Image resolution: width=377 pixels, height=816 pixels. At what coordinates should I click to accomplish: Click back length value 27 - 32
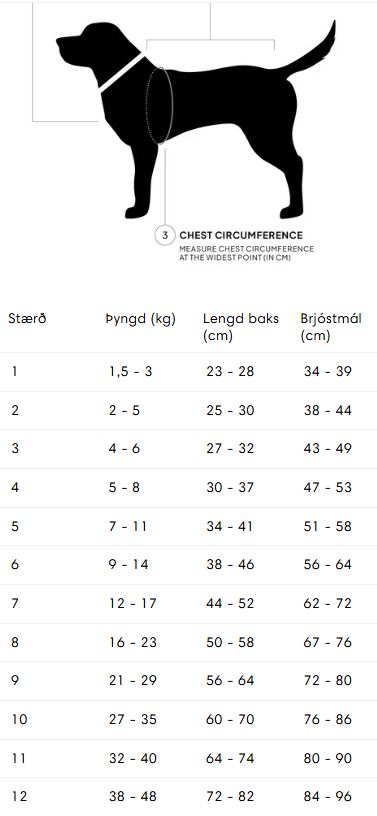coord(231,449)
